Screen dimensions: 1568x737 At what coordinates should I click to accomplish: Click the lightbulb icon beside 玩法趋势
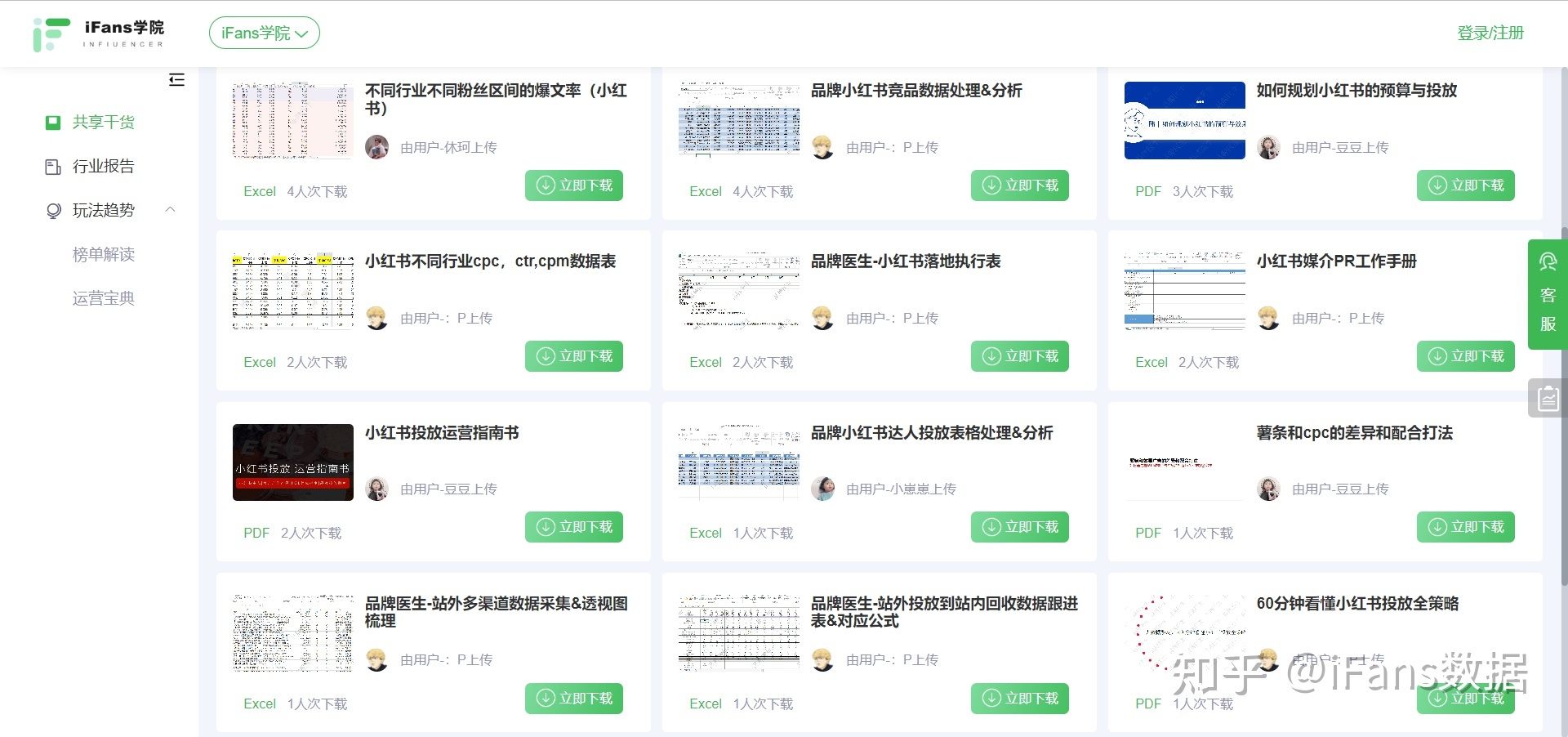tap(52, 210)
